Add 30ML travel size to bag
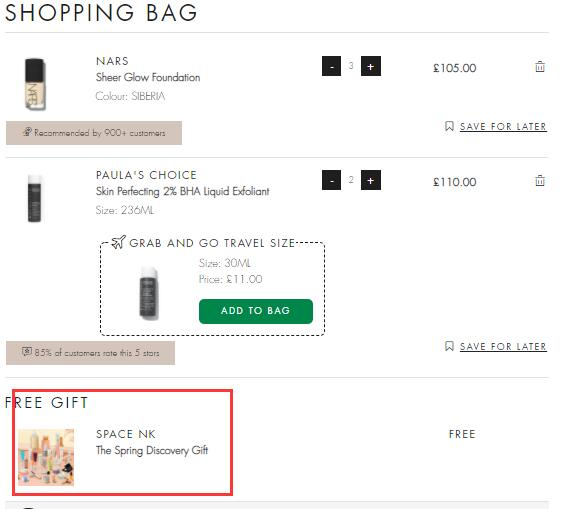This screenshot has width=562, height=509. pyautogui.click(x=256, y=311)
